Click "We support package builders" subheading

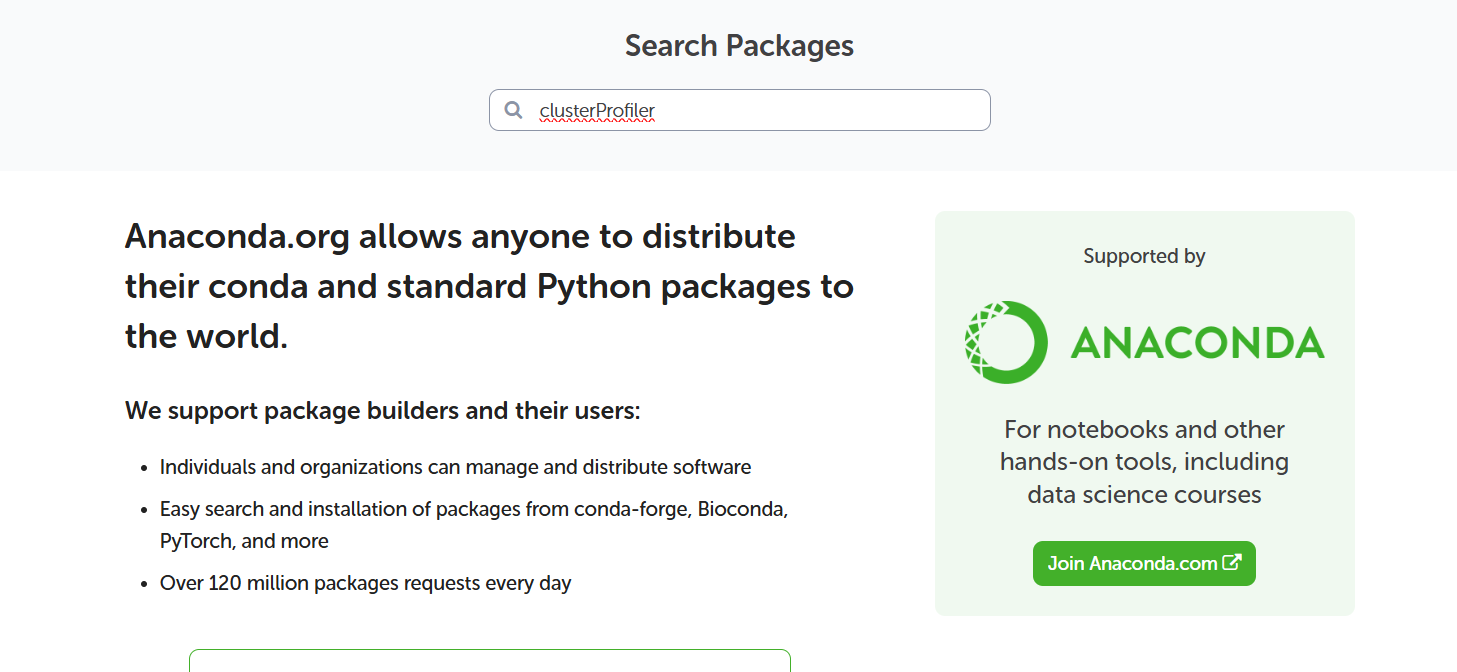[x=382, y=411]
